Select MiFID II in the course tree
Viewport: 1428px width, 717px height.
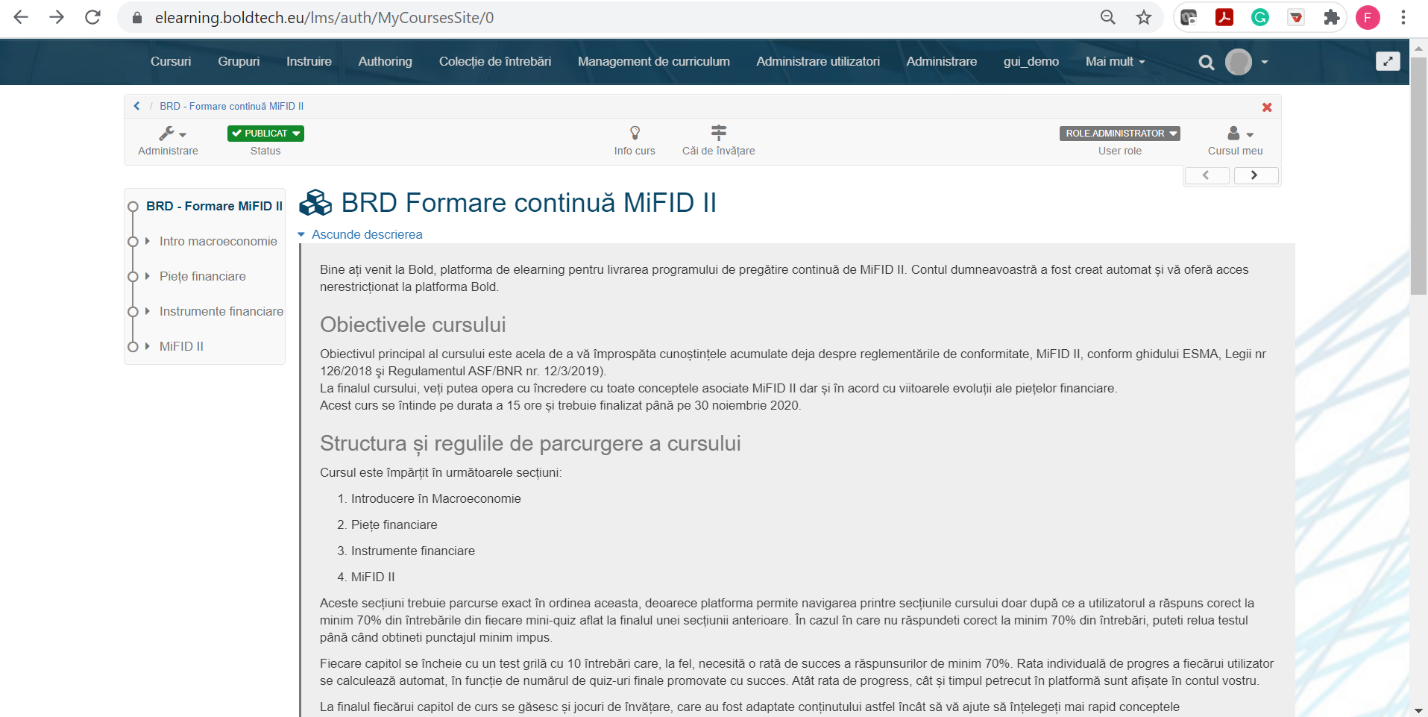click(181, 346)
